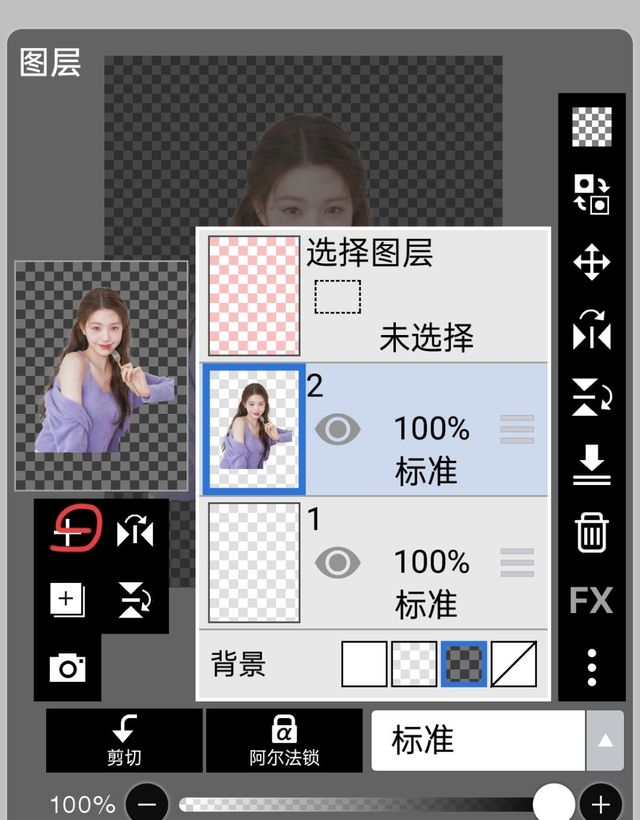Expand blend mode list with triangle arrow

coord(604,741)
